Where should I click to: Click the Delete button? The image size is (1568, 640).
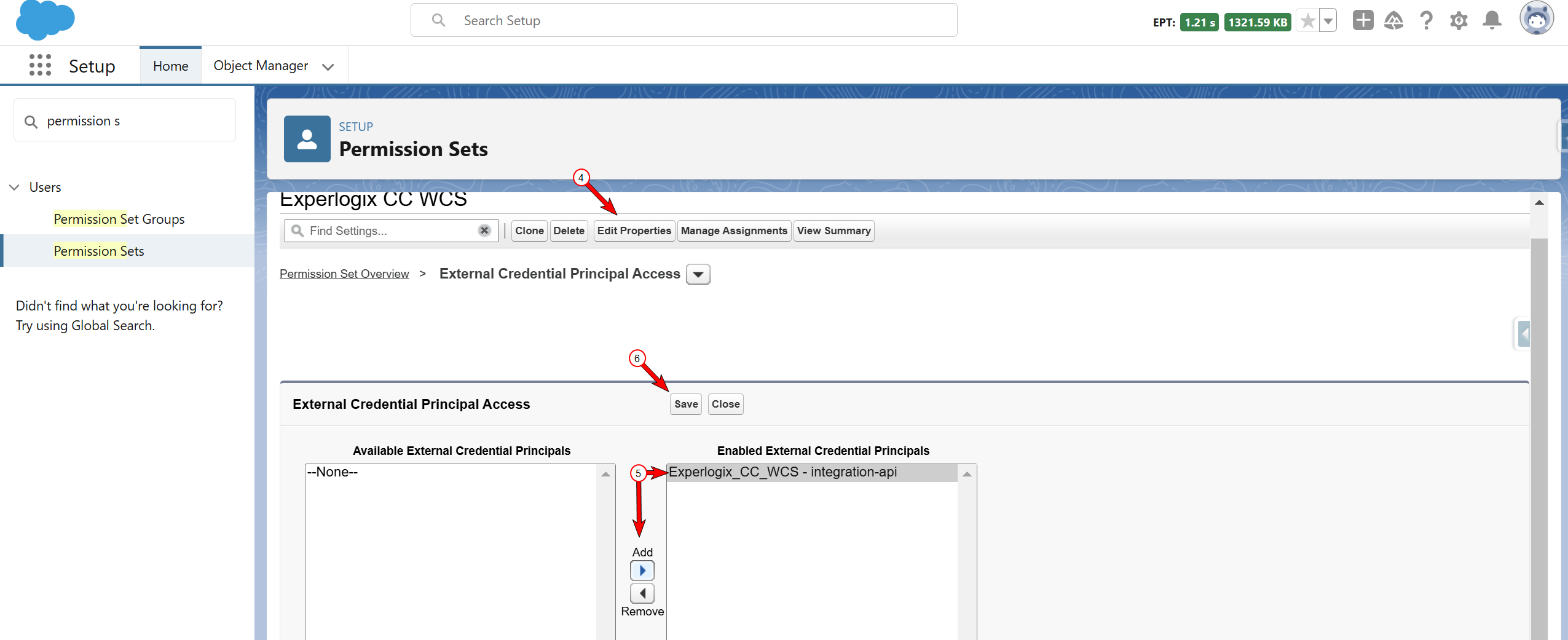[x=569, y=231]
